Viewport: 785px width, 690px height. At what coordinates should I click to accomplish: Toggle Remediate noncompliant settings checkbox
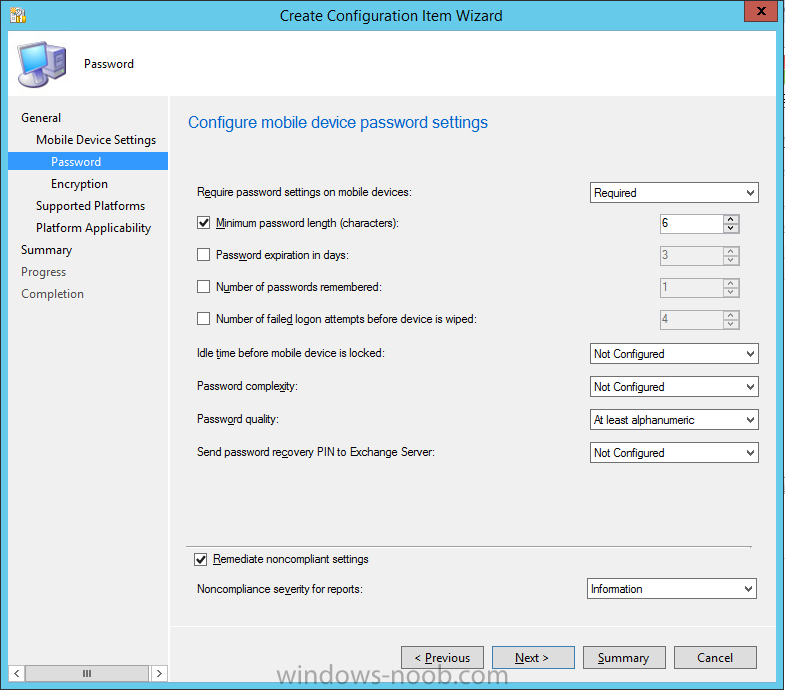pos(200,559)
